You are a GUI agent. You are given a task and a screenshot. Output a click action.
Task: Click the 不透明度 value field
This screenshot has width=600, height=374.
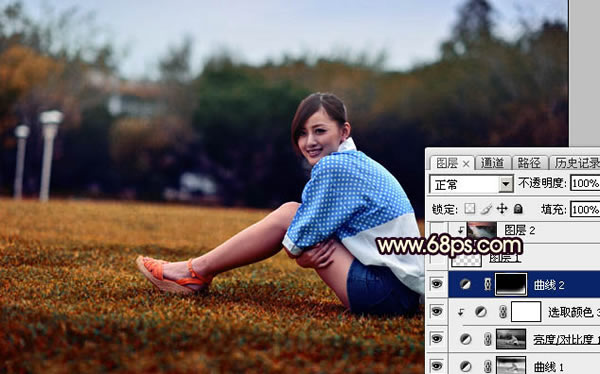pos(585,183)
